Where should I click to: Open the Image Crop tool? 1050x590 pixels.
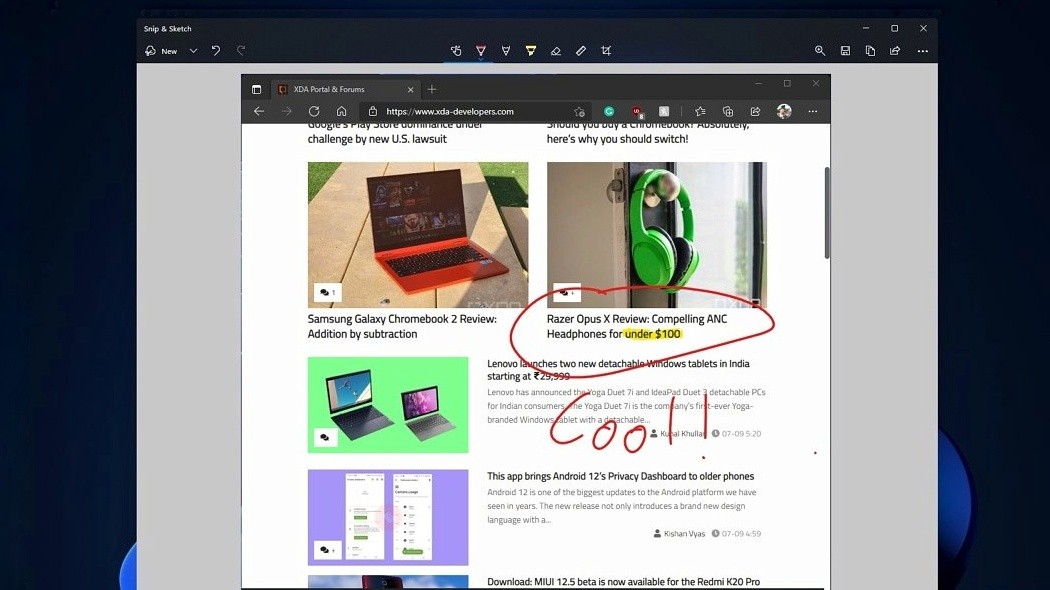pos(606,51)
